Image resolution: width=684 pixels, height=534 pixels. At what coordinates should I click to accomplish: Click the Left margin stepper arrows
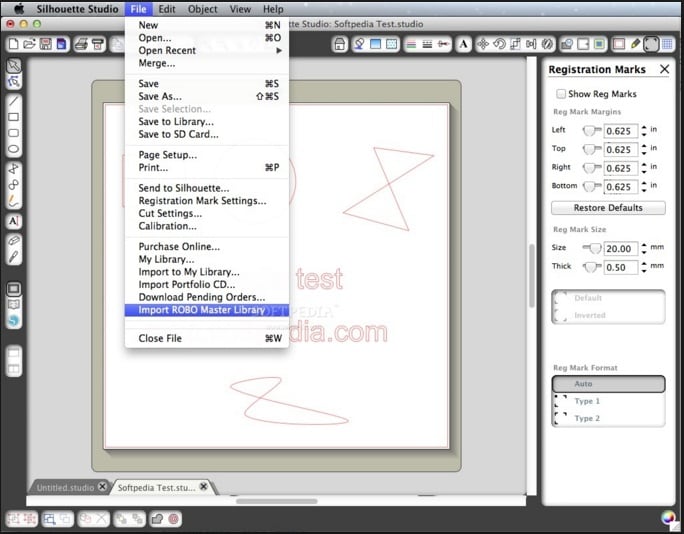[x=644, y=130]
